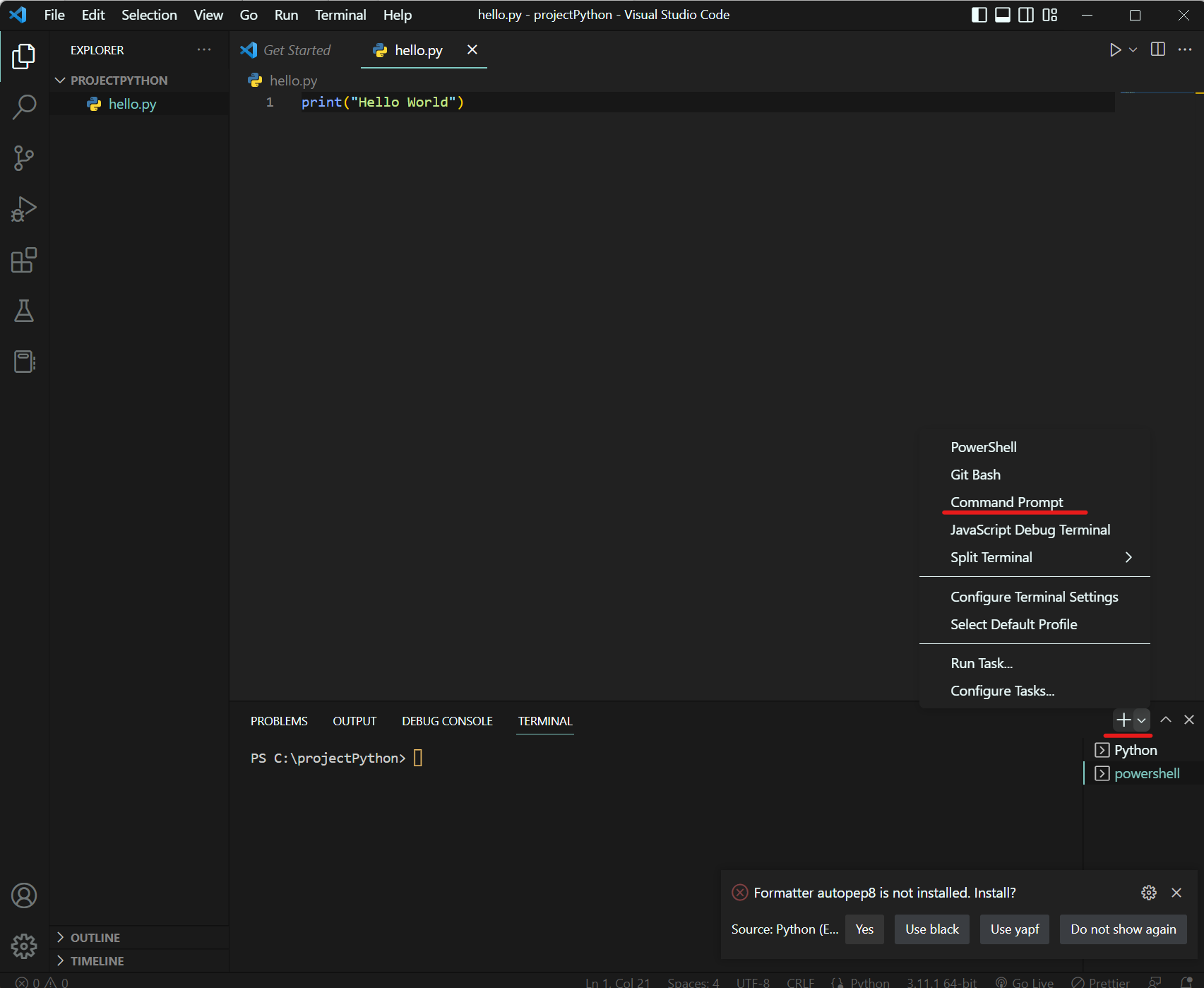The width and height of the screenshot is (1204, 988).
Task: Click the notebook icon below Testing
Action: tap(24, 362)
